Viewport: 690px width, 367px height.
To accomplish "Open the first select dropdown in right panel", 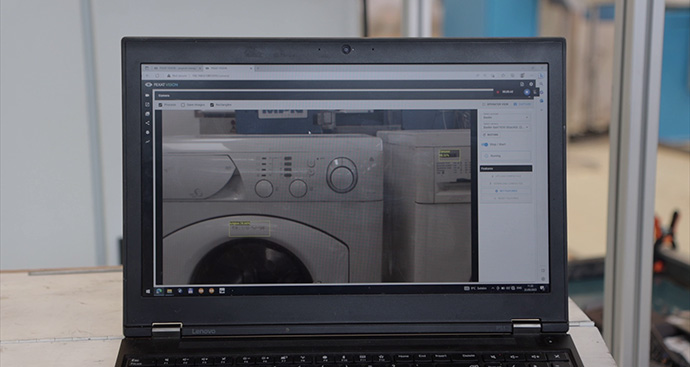I will click(506, 117).
